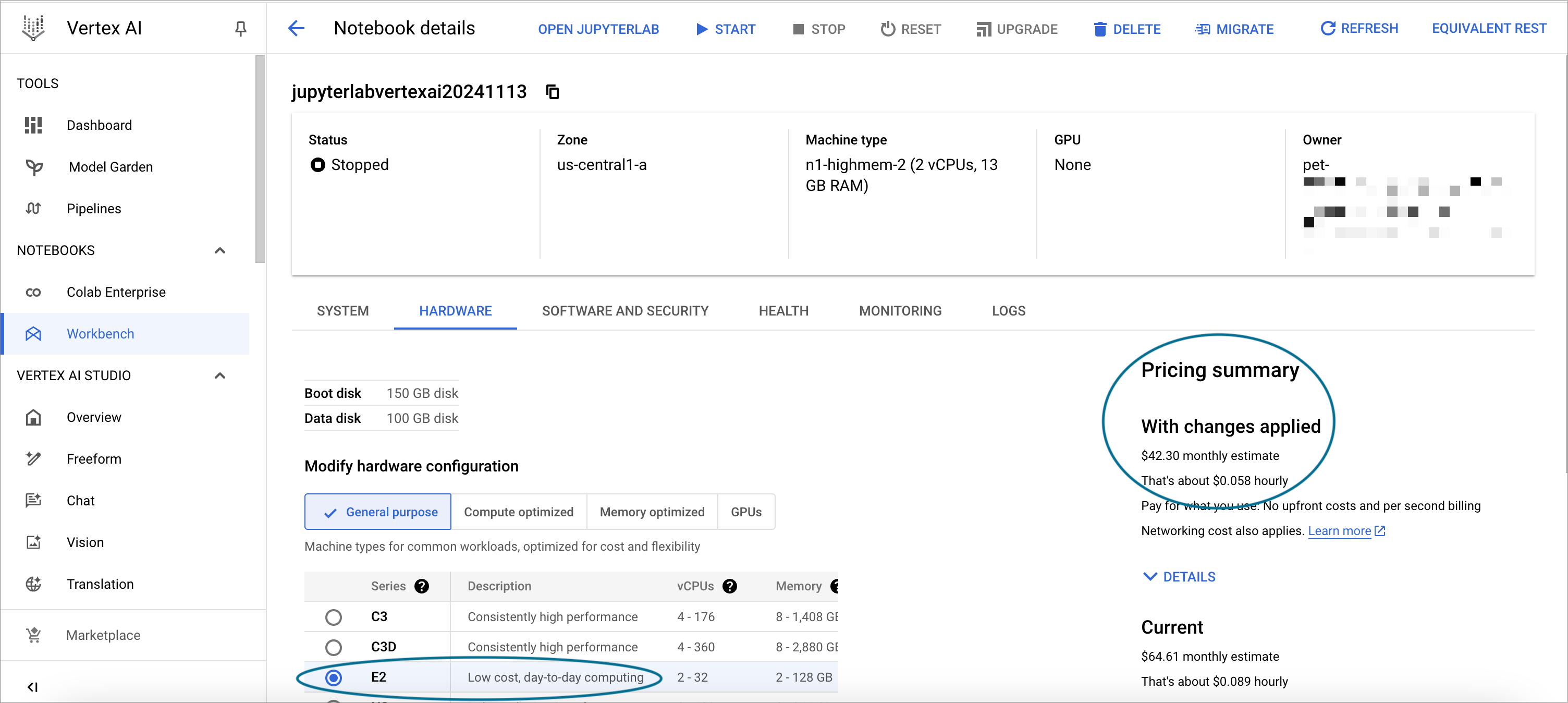Open JupyterLab
The image size is (1568, 703).
coord(598,29)
